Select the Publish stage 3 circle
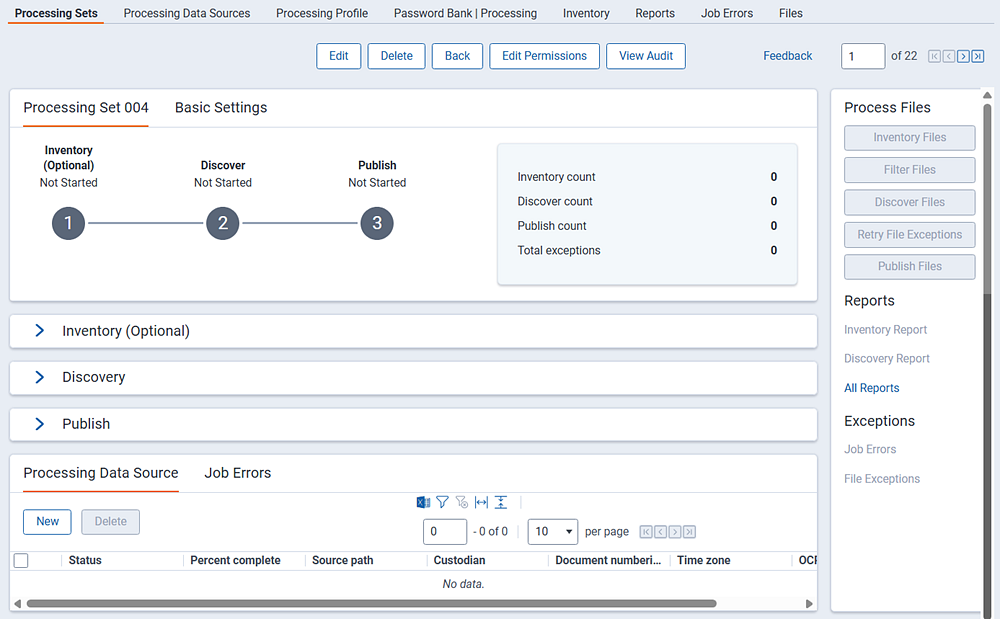The height and width of the screenshot is (619, 1000). (377, 223)
